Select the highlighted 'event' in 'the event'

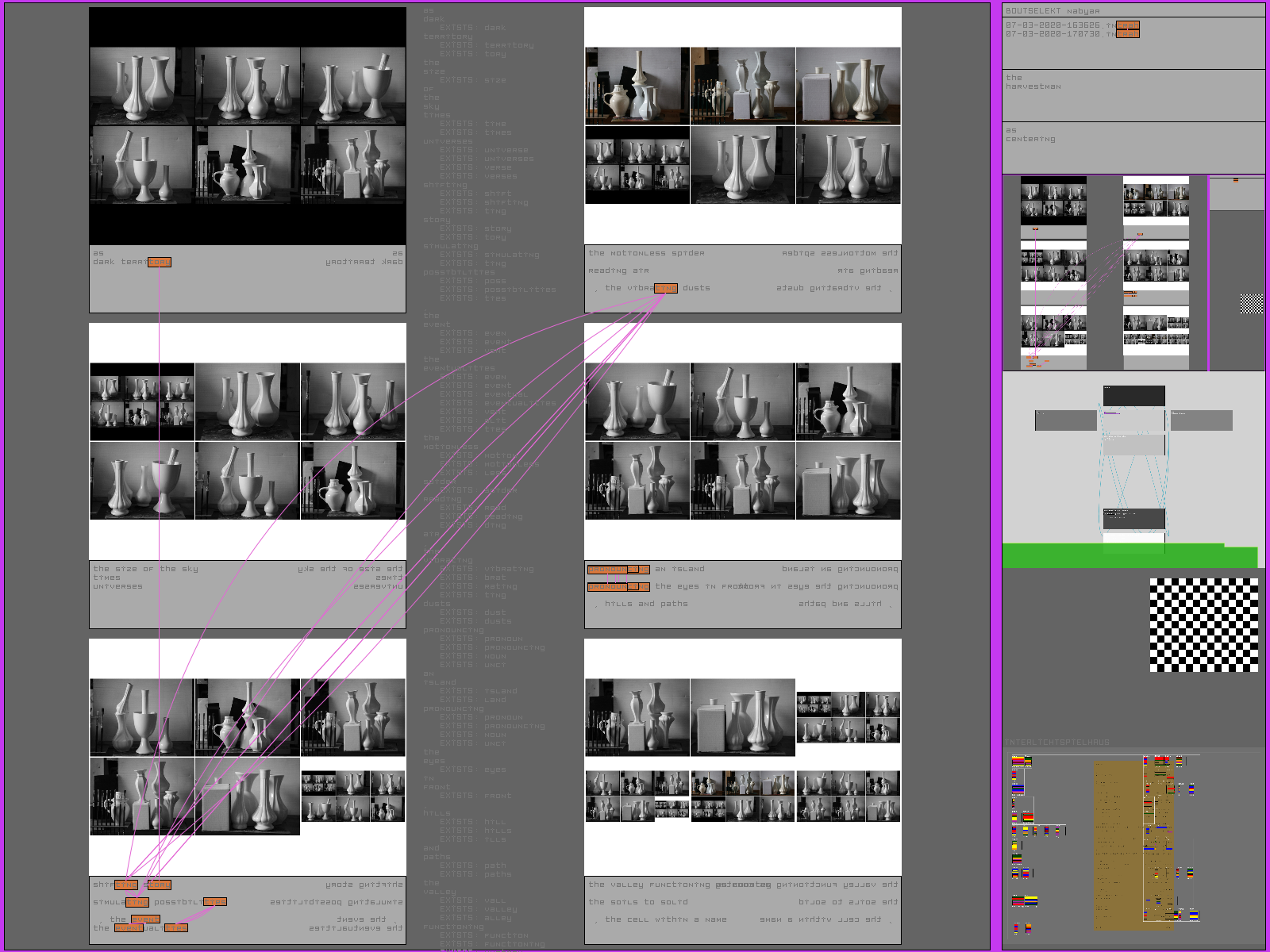[x=145, y=919]
